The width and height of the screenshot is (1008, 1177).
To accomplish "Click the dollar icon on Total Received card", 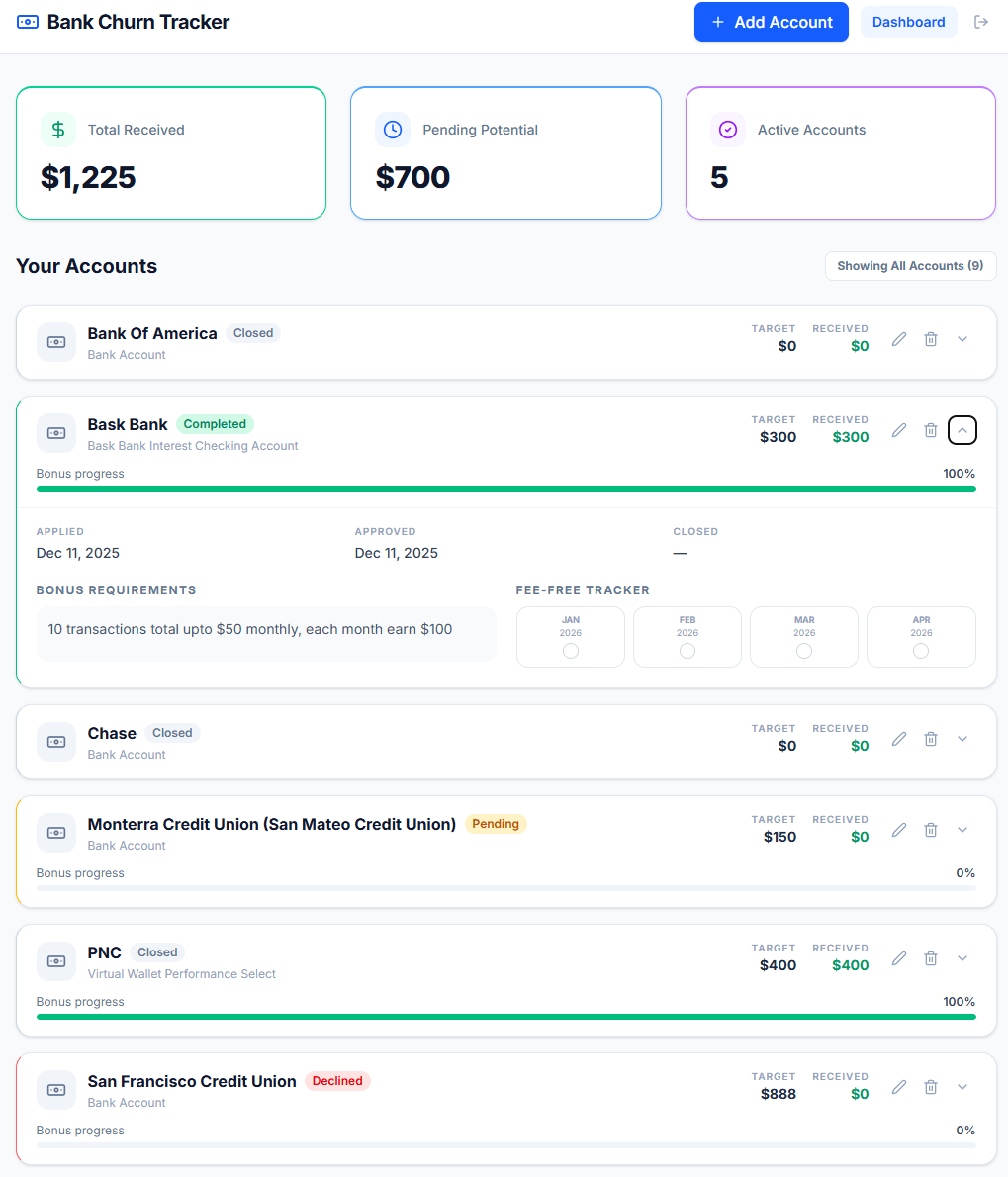I will [57, 130].
